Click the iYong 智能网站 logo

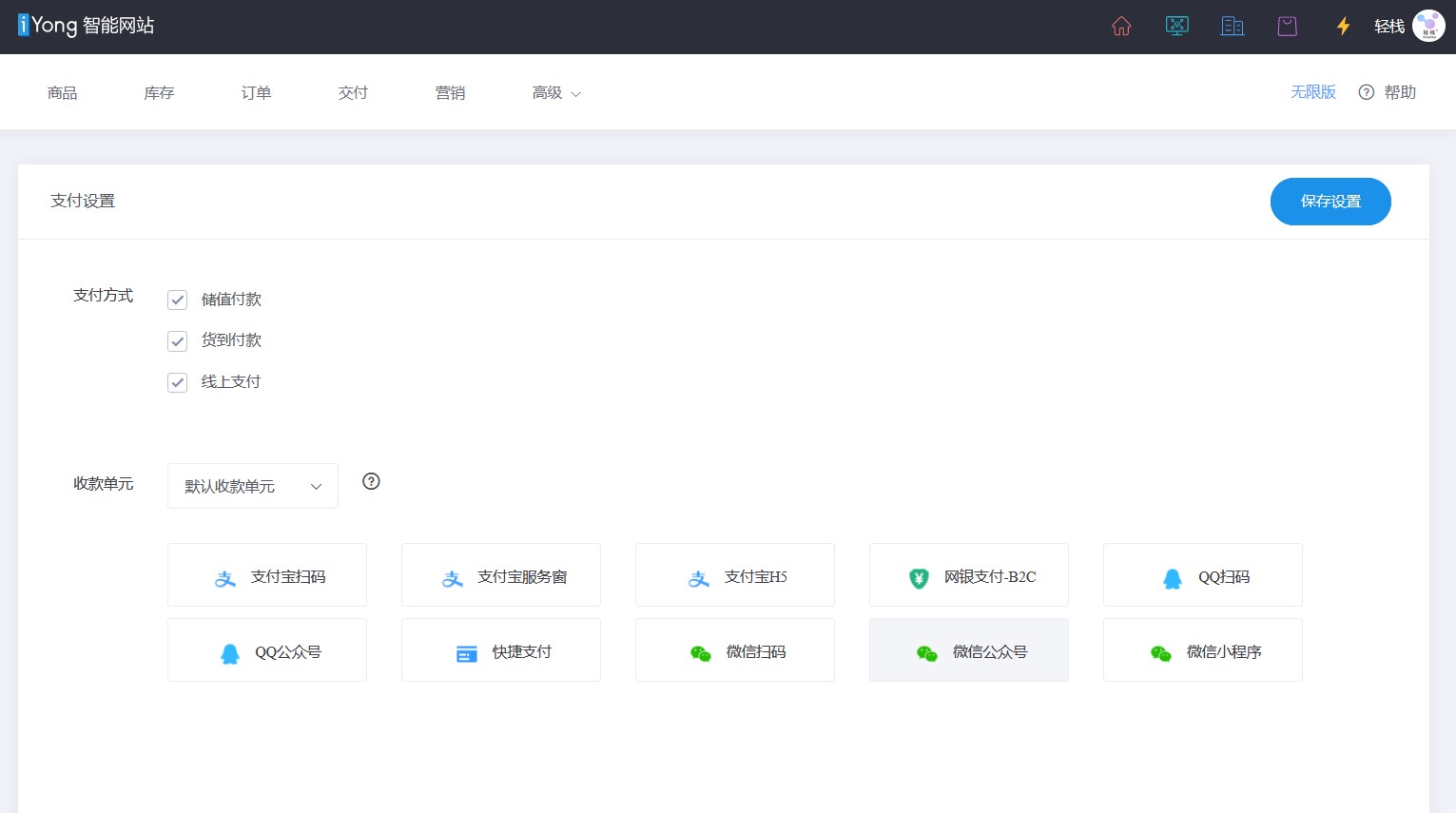click(86, 26)
